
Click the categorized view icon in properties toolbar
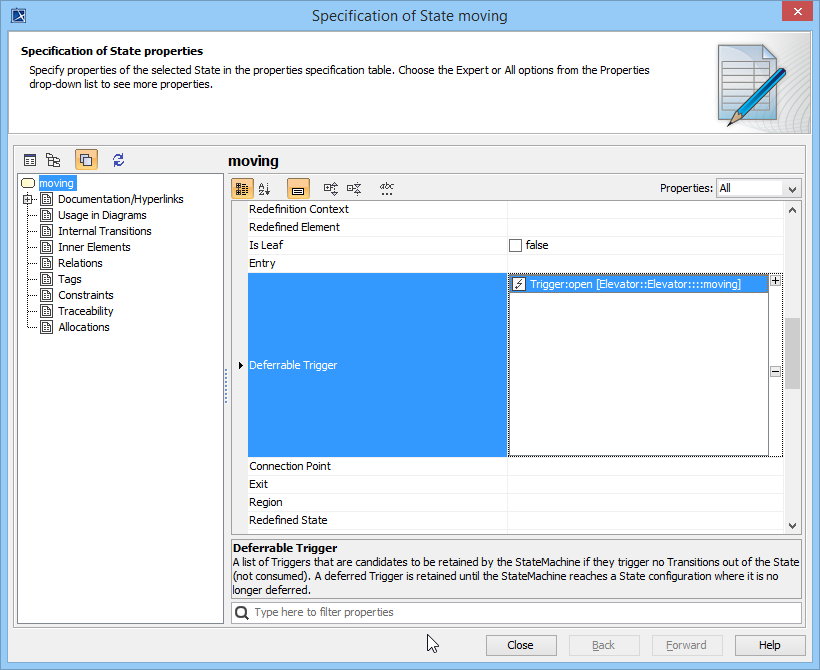coord(242,188)
